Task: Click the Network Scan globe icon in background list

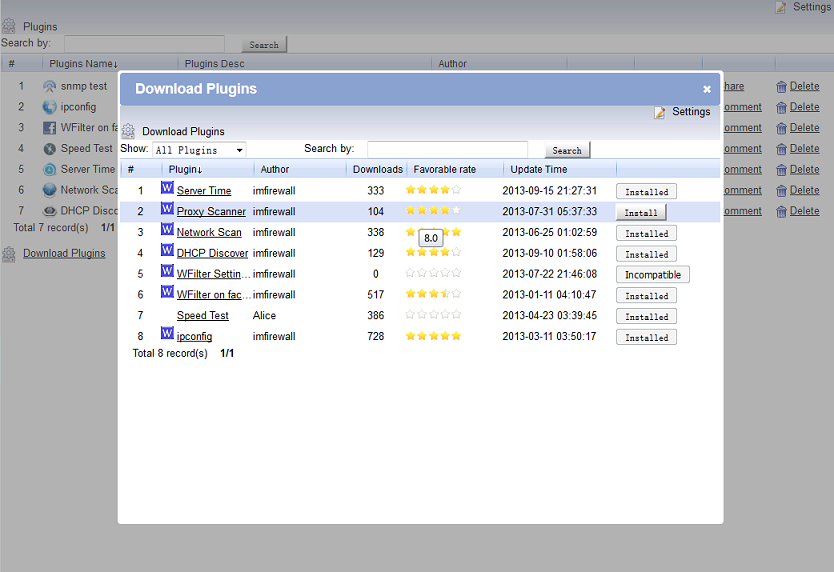Action: pyautogui.click(x=49, y=190)
